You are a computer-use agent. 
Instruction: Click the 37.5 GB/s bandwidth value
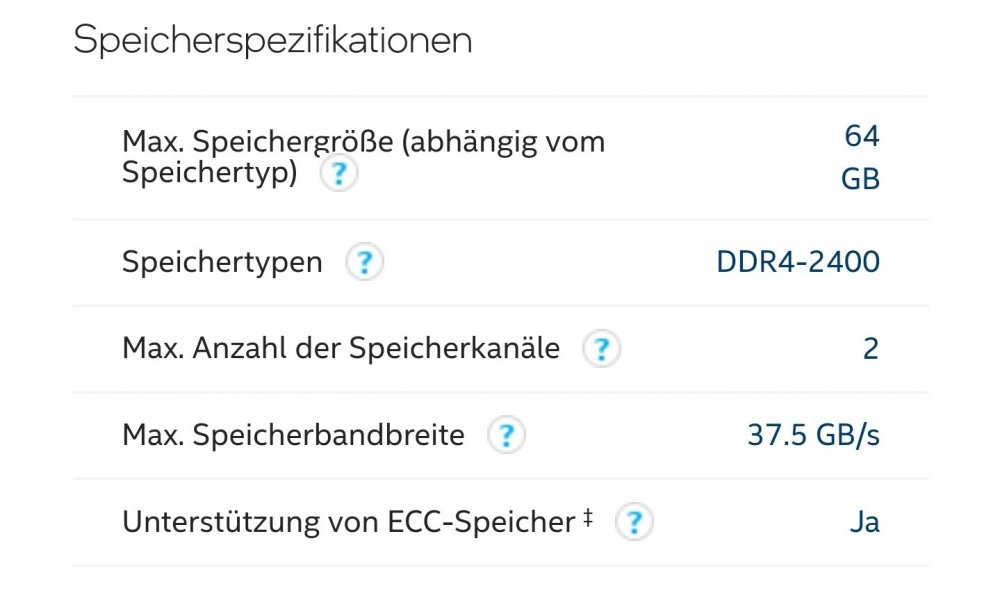814,435
